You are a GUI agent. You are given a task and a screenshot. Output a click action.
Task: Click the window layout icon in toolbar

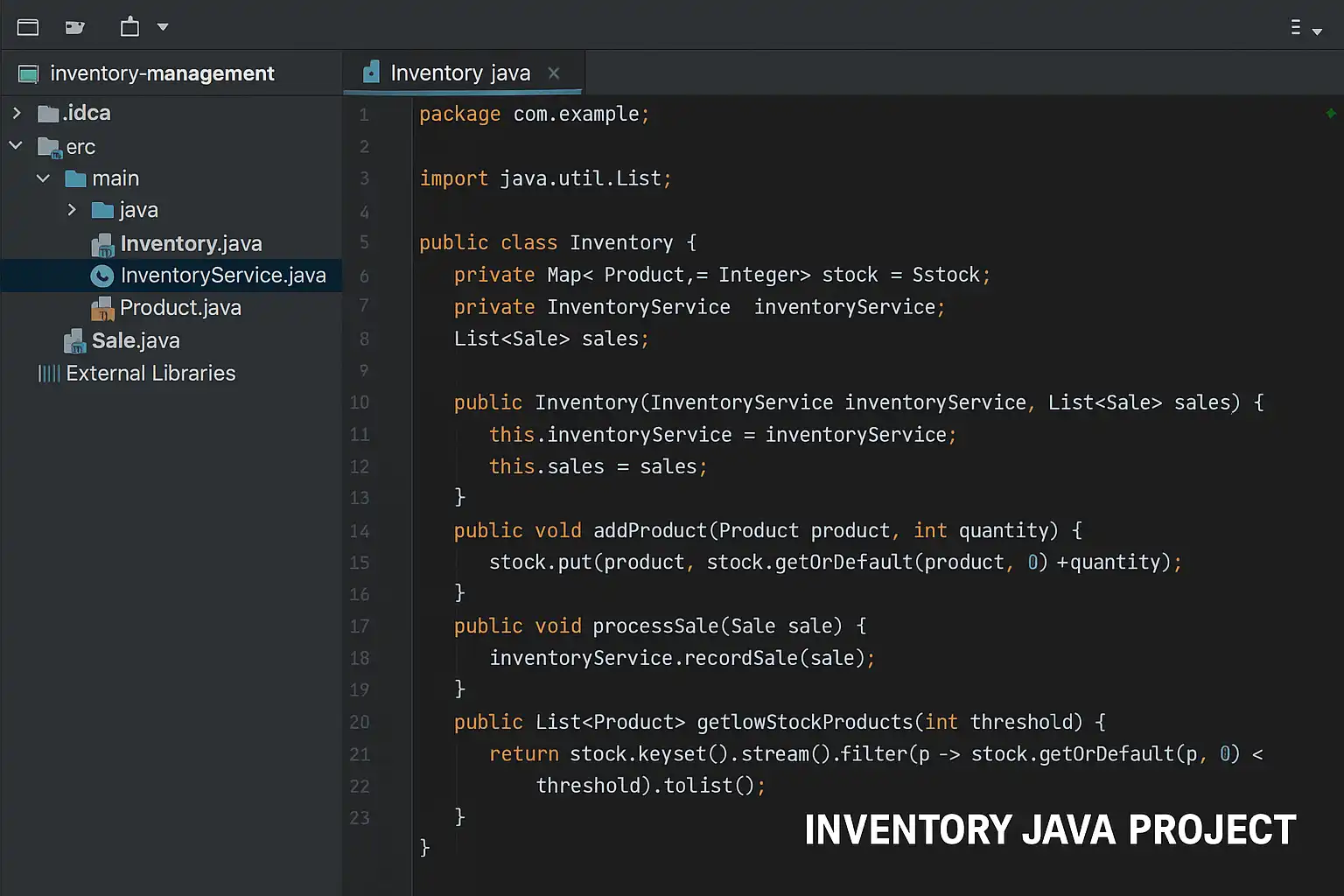28,27
